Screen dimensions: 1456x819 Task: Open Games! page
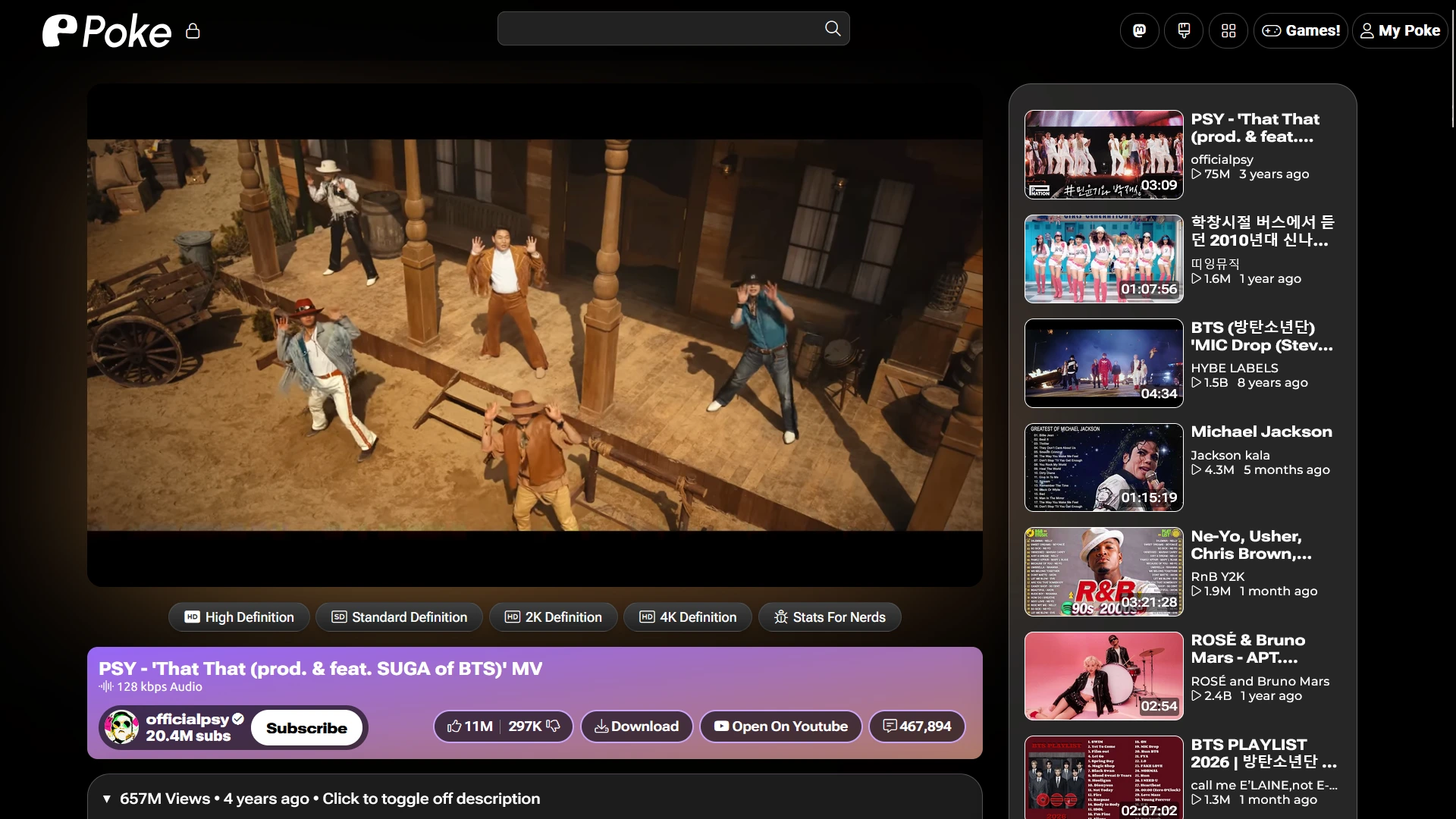click(1301, 31)
